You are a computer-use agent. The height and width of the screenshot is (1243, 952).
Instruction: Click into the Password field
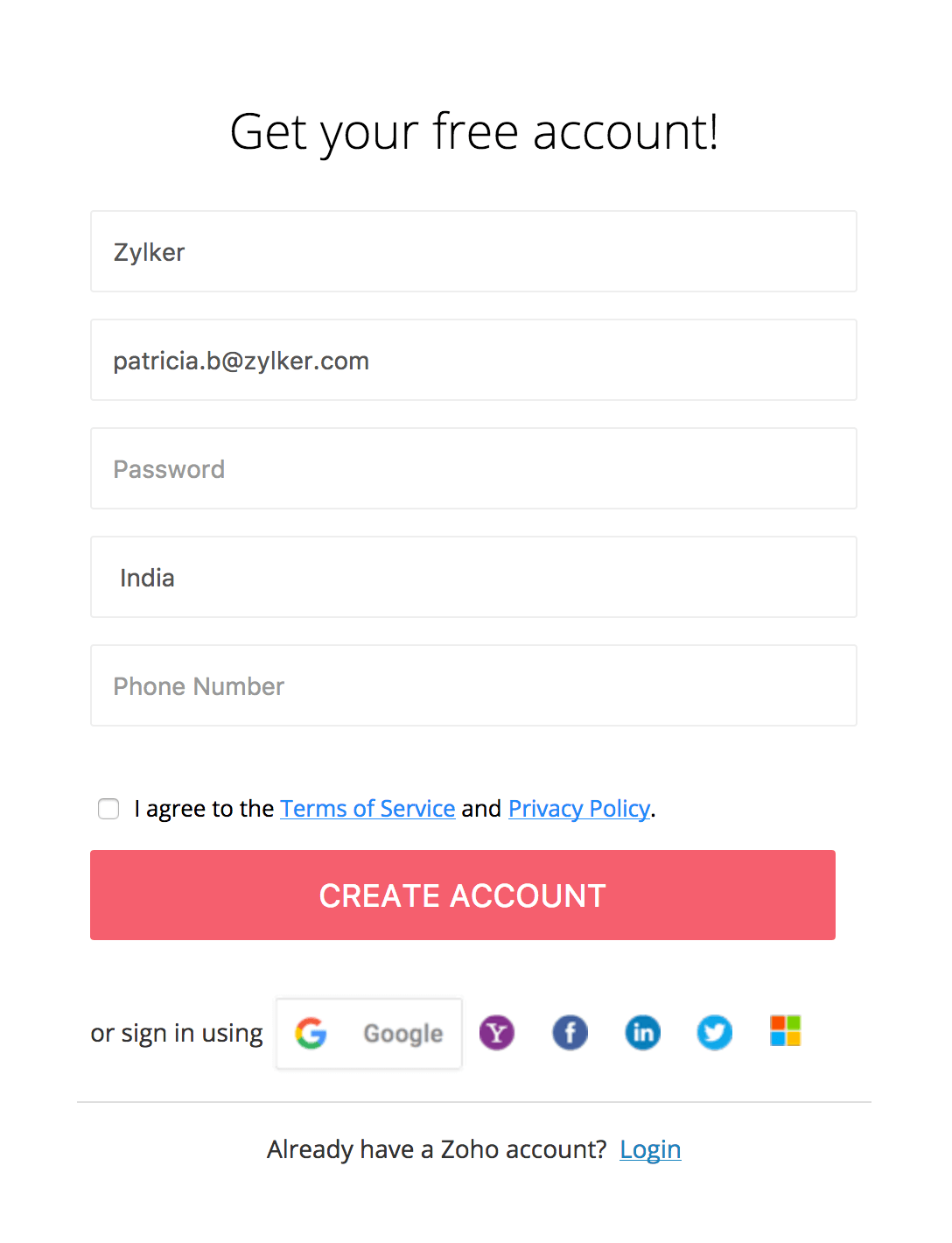[473, 469]
